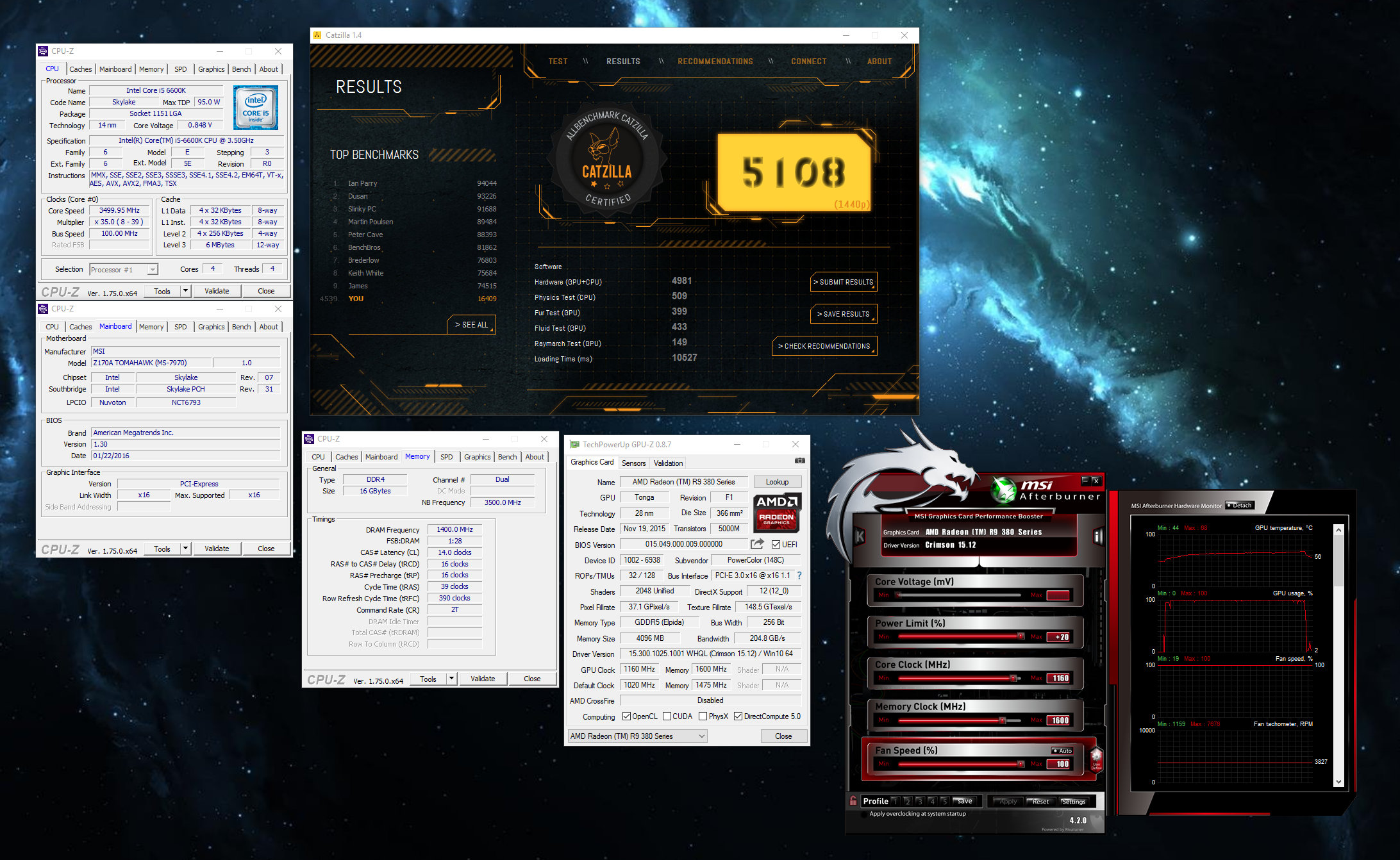The image size is (1400, 860).
Task: Click the BIOS export arrow icon in GPU-Z
Action: (758, 544)
